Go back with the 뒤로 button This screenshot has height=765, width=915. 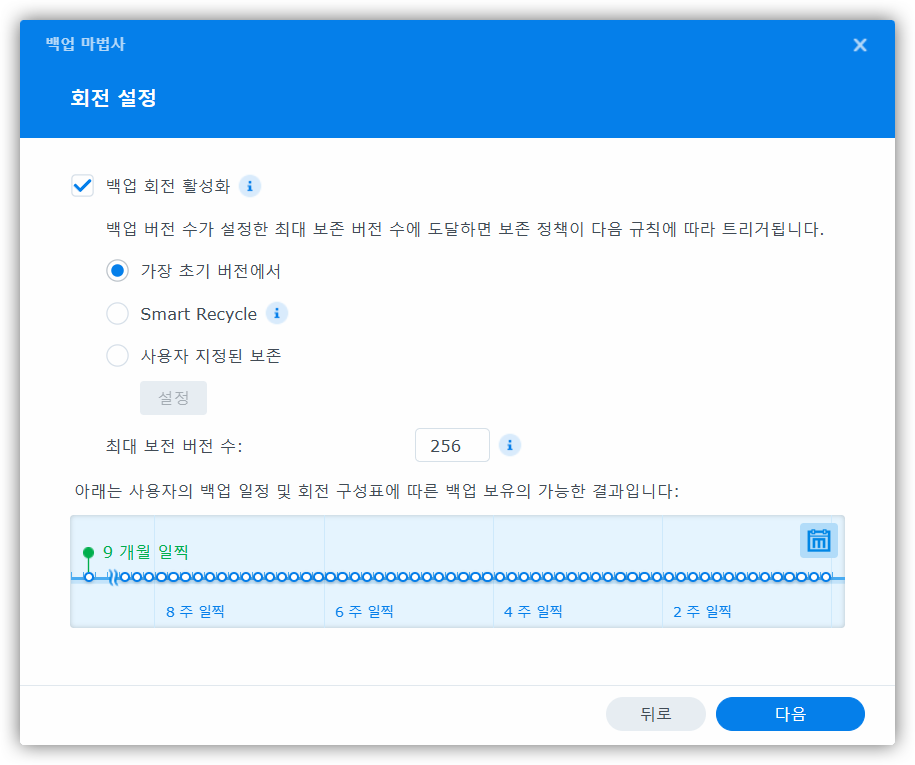pyautogui.click(x=655, y=714)
